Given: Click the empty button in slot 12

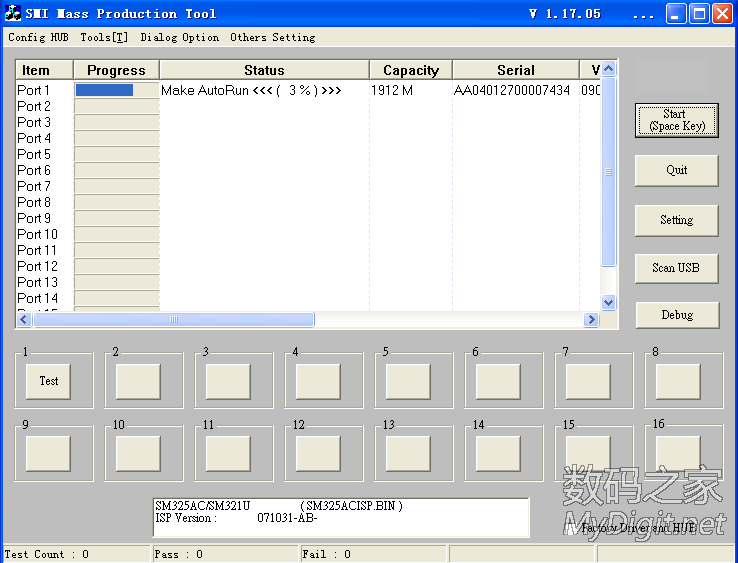Looking at the screenshot, I should point(318,453).
